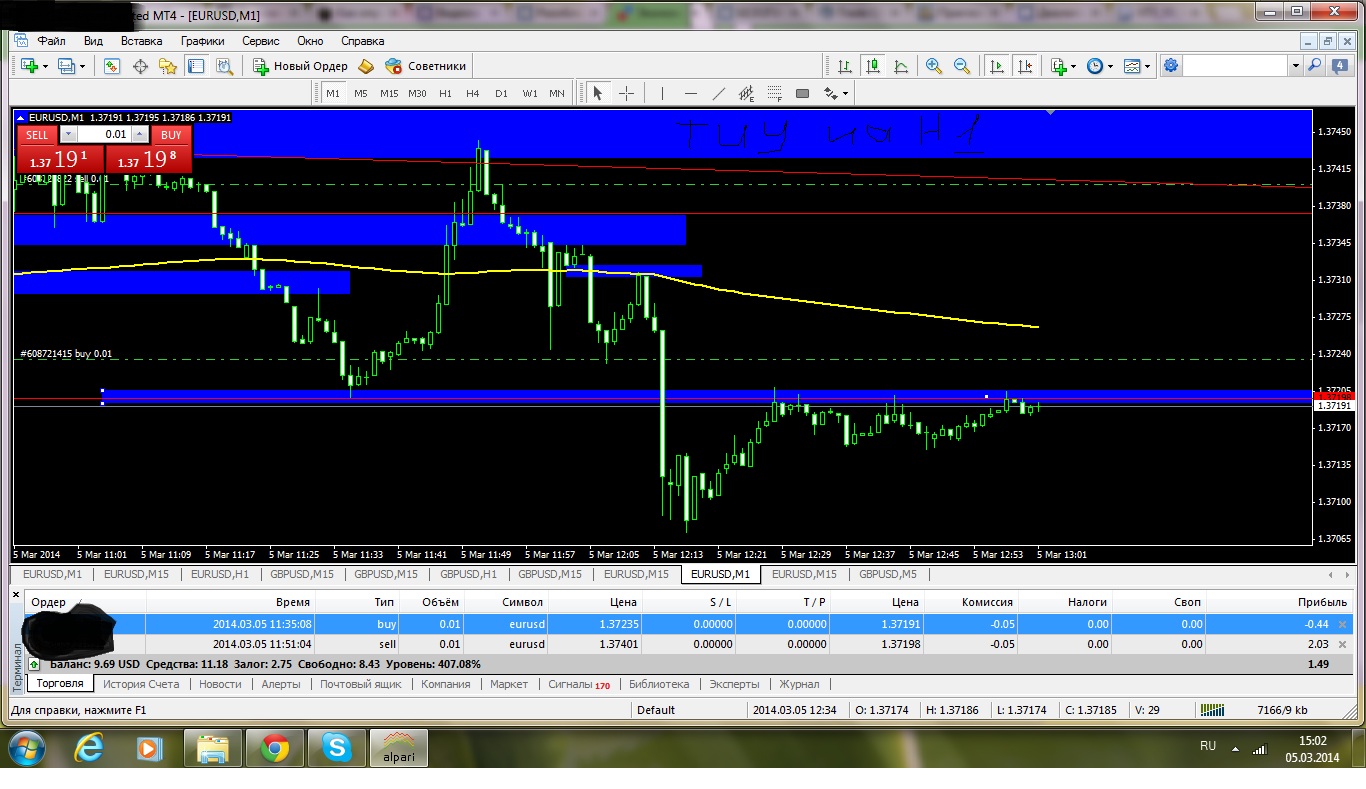This screenshot has height=789, width=1366.
Task: Expand the indicators list dropdown arrow
Action: 1073,66
